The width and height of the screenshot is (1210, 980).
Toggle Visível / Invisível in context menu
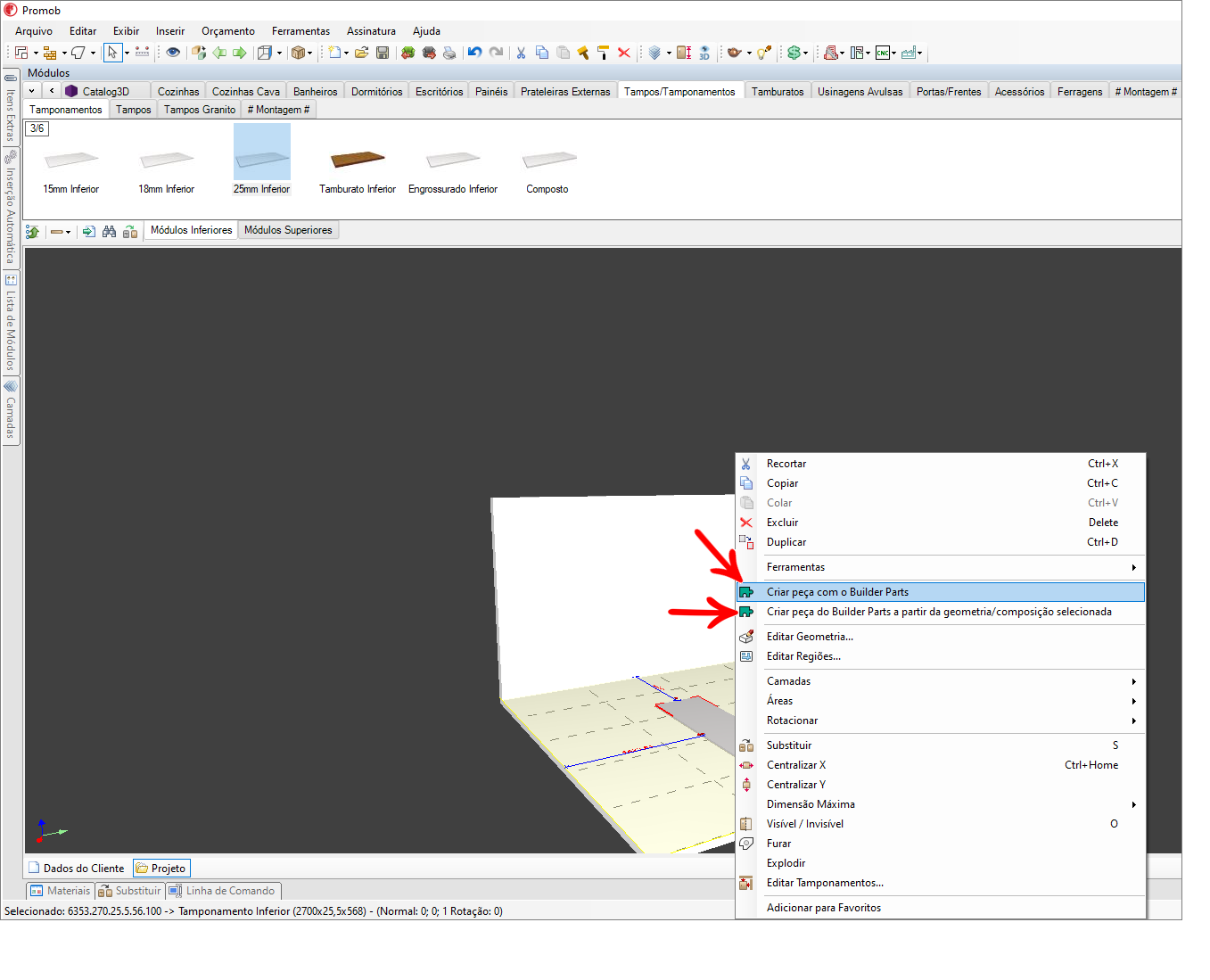coord(804,824)
